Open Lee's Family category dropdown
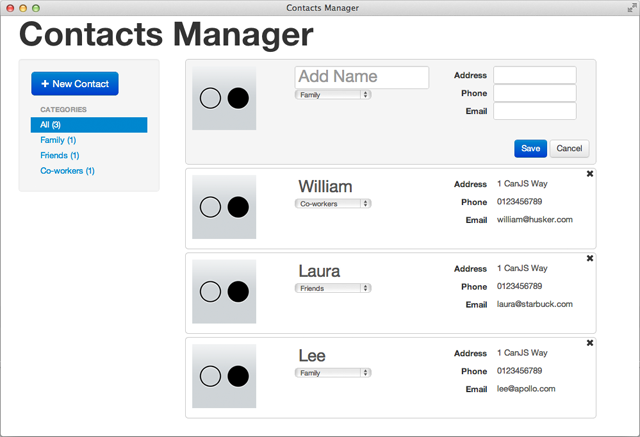Viewport: 640px width, 437px height. (x=333, y=373)
